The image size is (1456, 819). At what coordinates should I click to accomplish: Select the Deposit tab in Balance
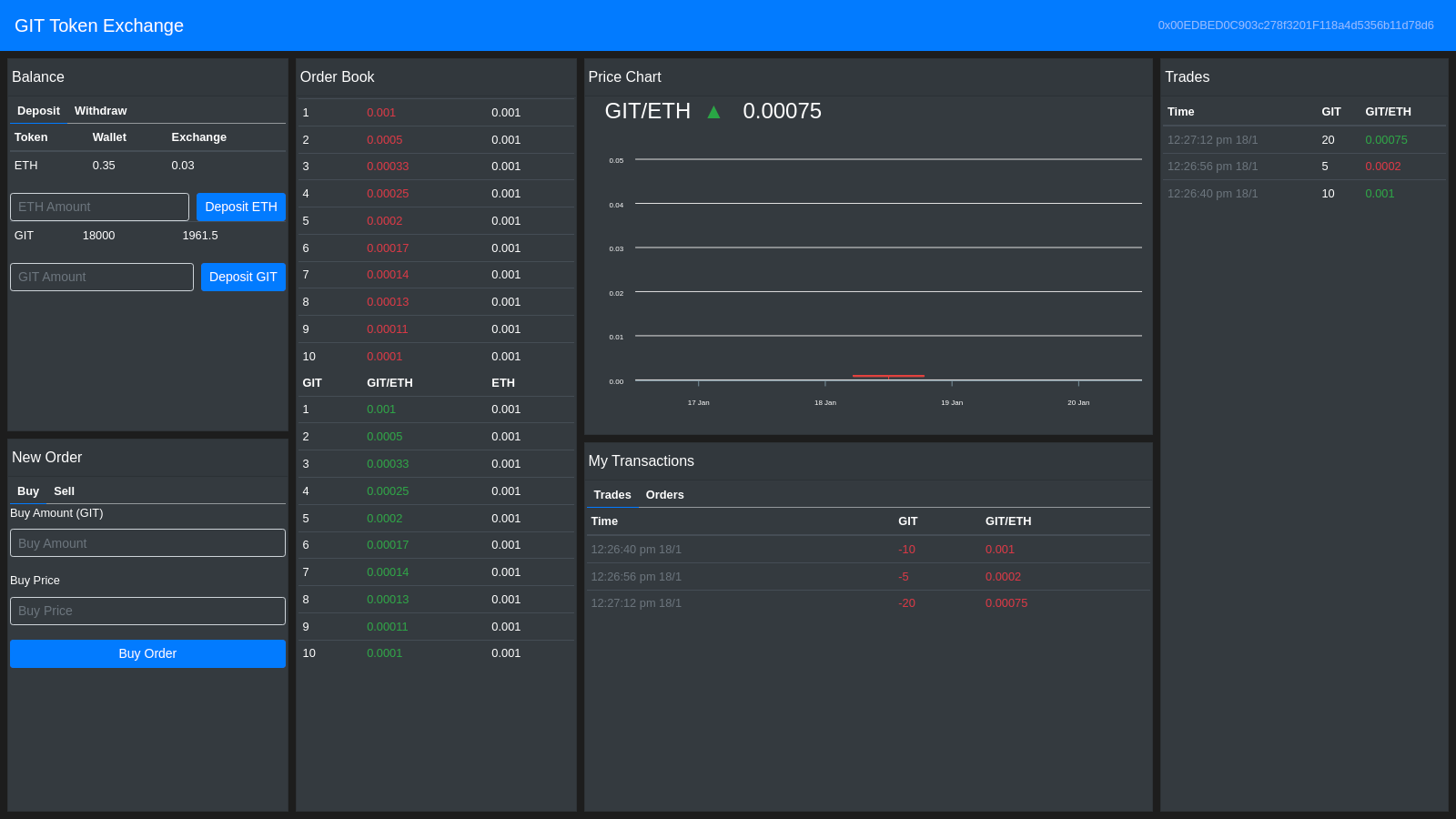pyautogui.click(x=38, y=111)
